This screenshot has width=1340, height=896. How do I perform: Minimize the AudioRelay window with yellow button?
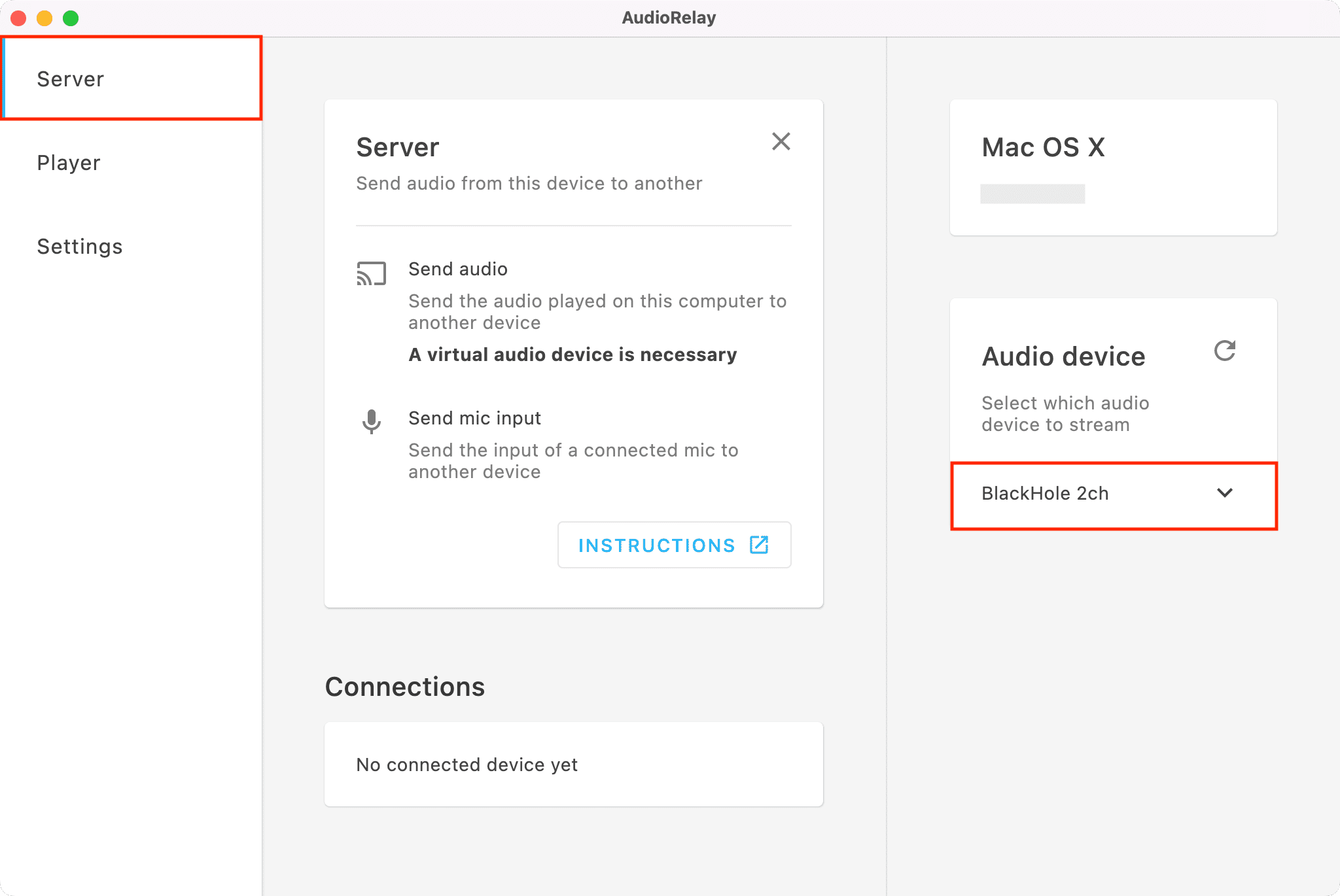[x=44, y=18]
